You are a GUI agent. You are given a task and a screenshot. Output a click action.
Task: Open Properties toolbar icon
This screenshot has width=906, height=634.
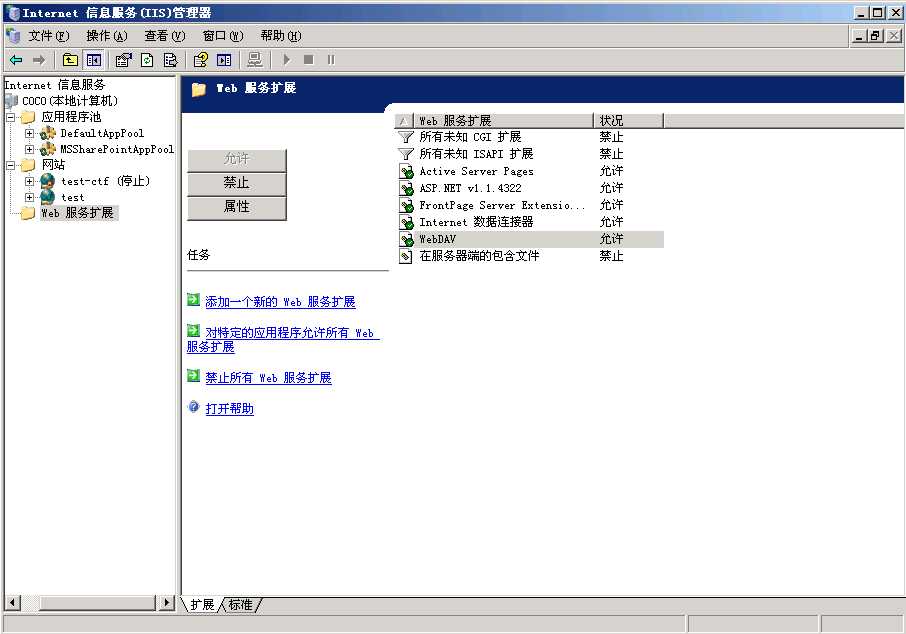click(123, 60)
